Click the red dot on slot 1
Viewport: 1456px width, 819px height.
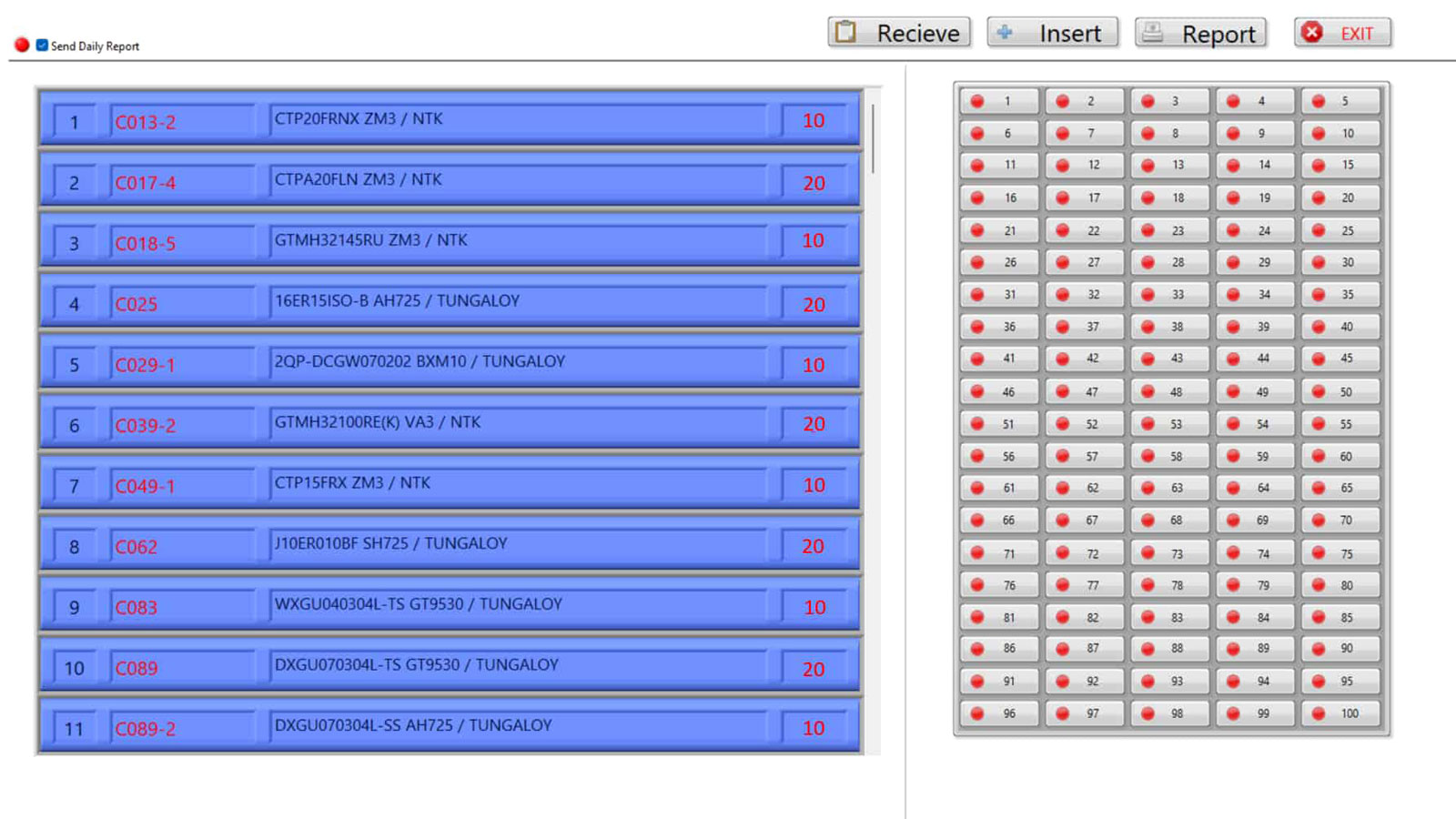977,101
